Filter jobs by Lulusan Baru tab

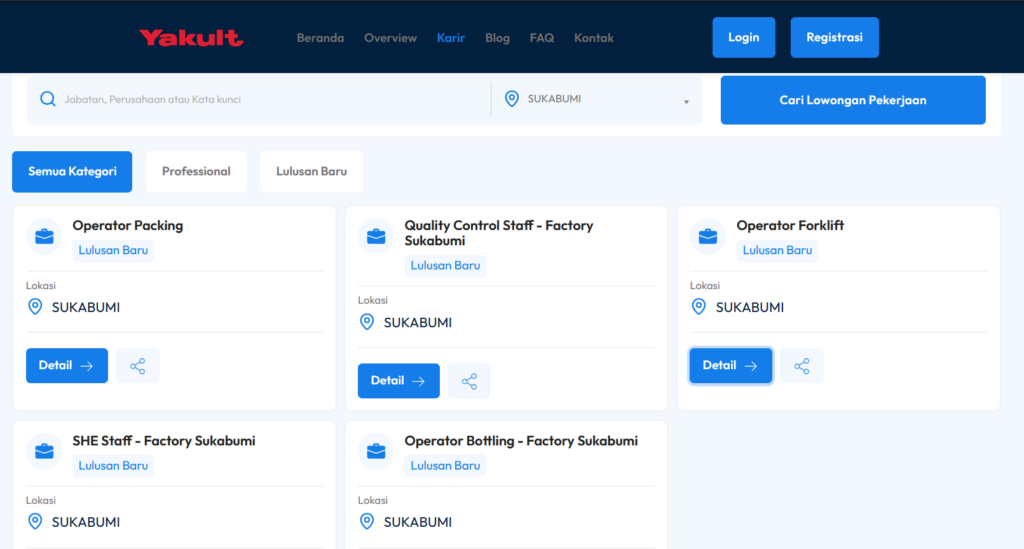311,172
